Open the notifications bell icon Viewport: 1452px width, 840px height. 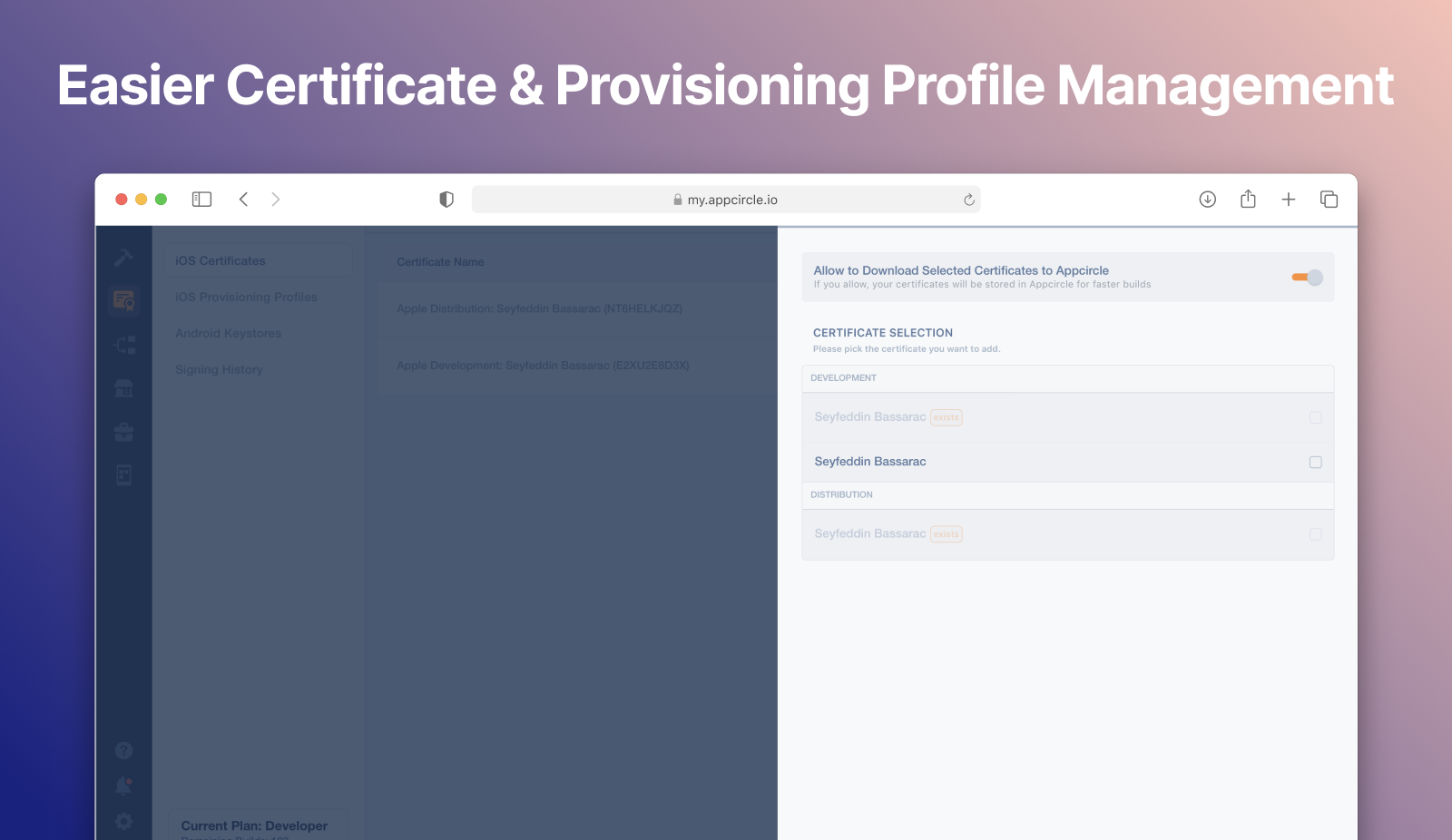124,786
